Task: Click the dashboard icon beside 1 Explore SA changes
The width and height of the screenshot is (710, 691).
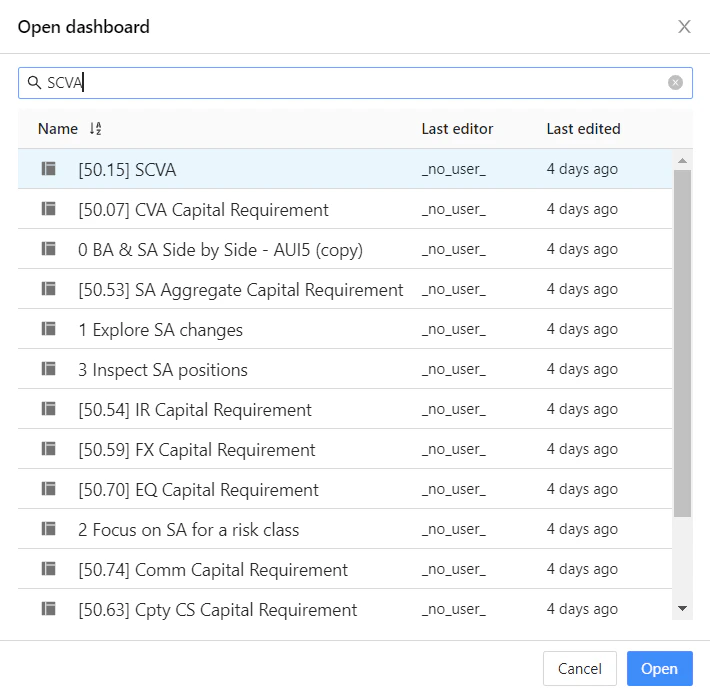Action: click(x=48, y=329)
